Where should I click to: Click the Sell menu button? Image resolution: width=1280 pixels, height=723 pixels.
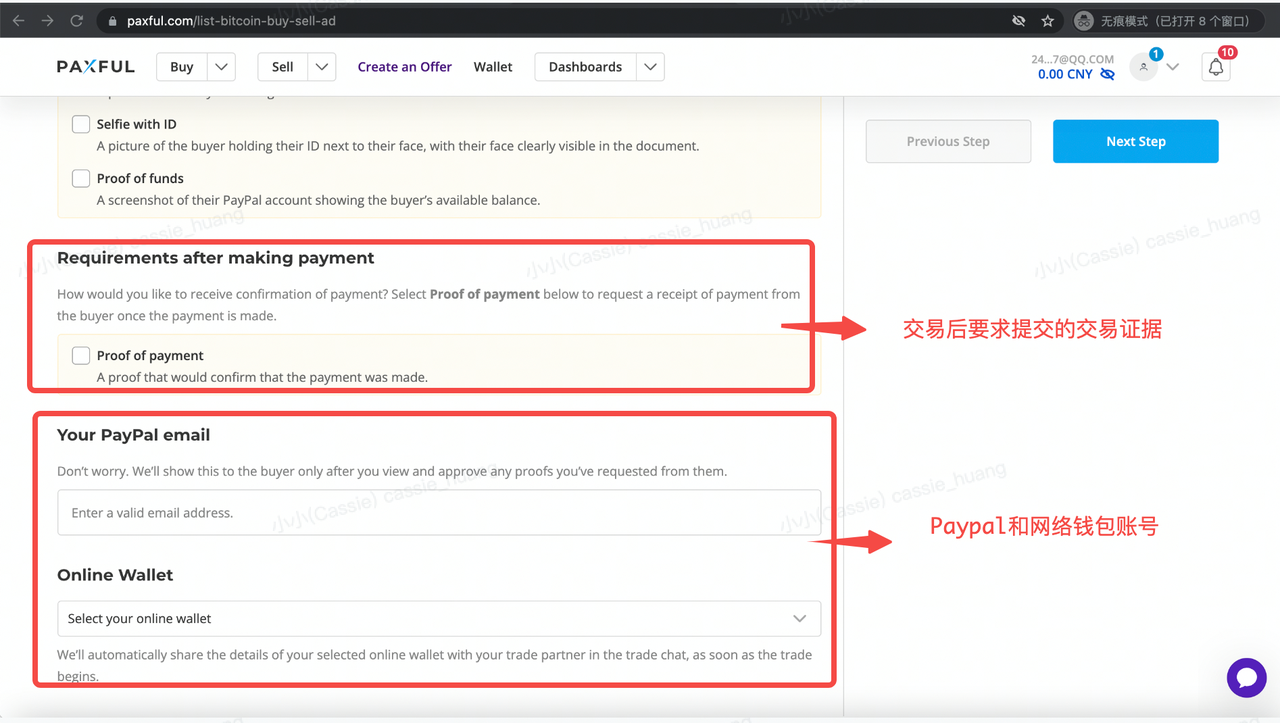tap(283, 67)
